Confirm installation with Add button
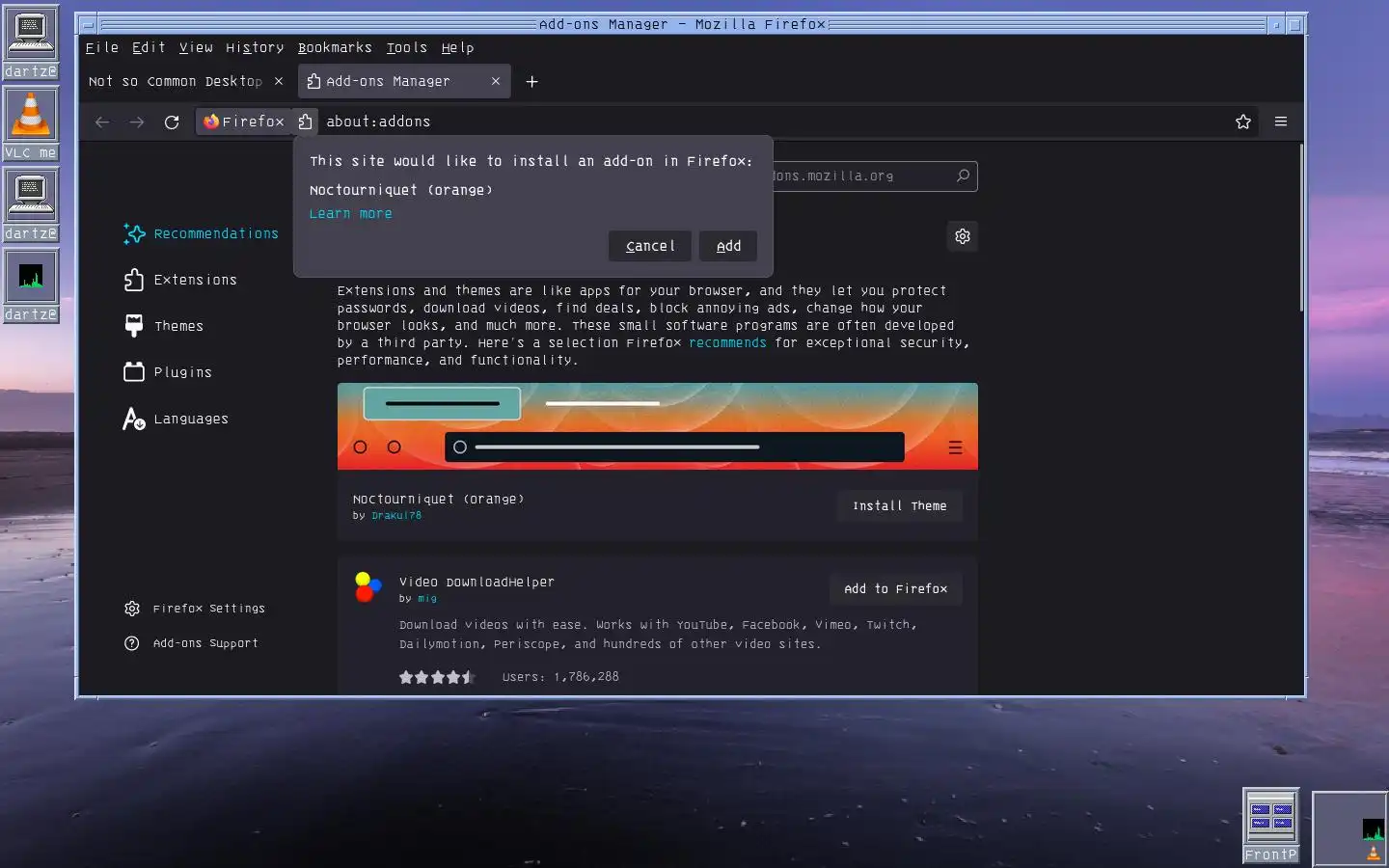Screen dimensions: 1389x868 pos(728,246)
